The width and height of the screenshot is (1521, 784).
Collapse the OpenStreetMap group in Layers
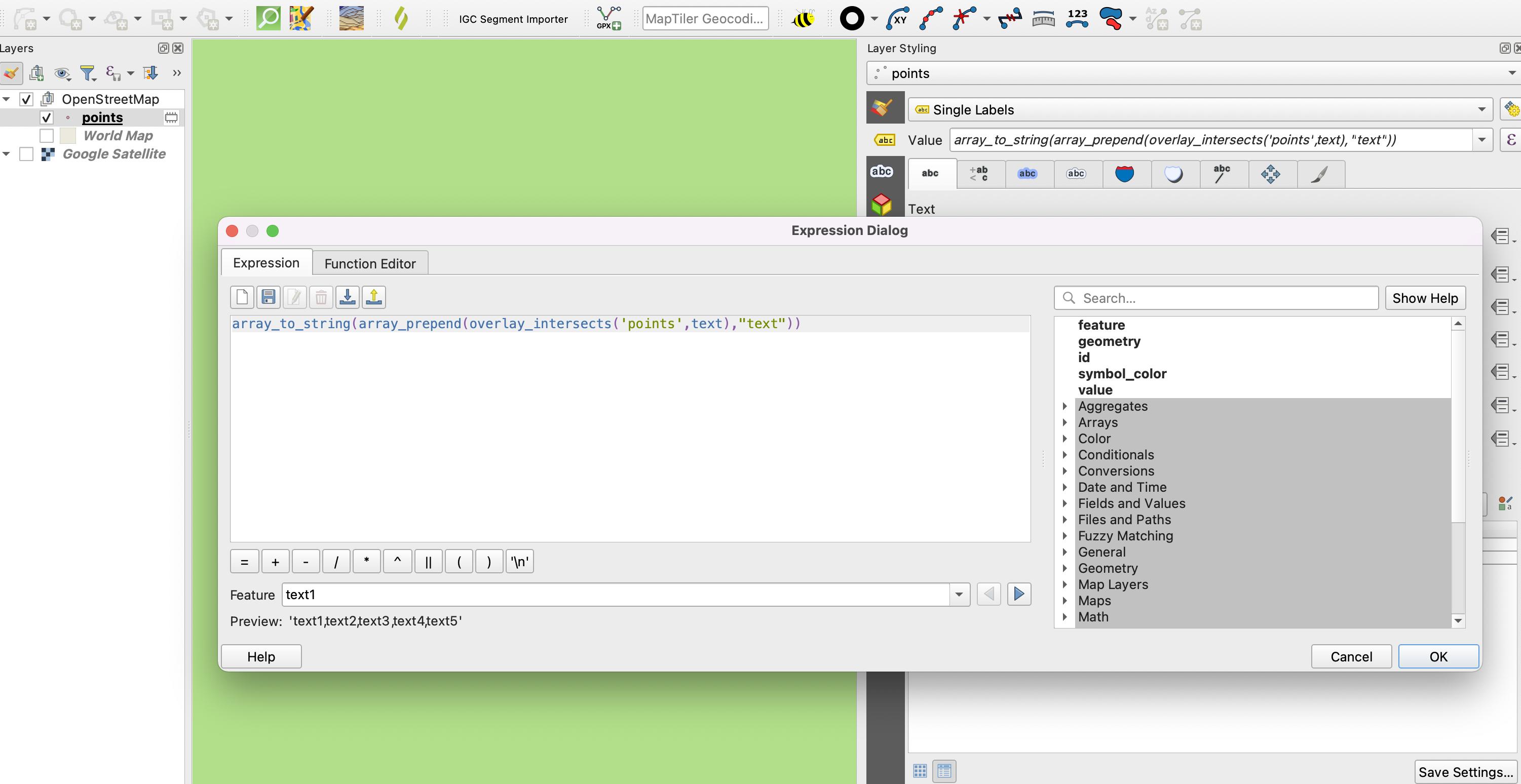tap(7, 99)
